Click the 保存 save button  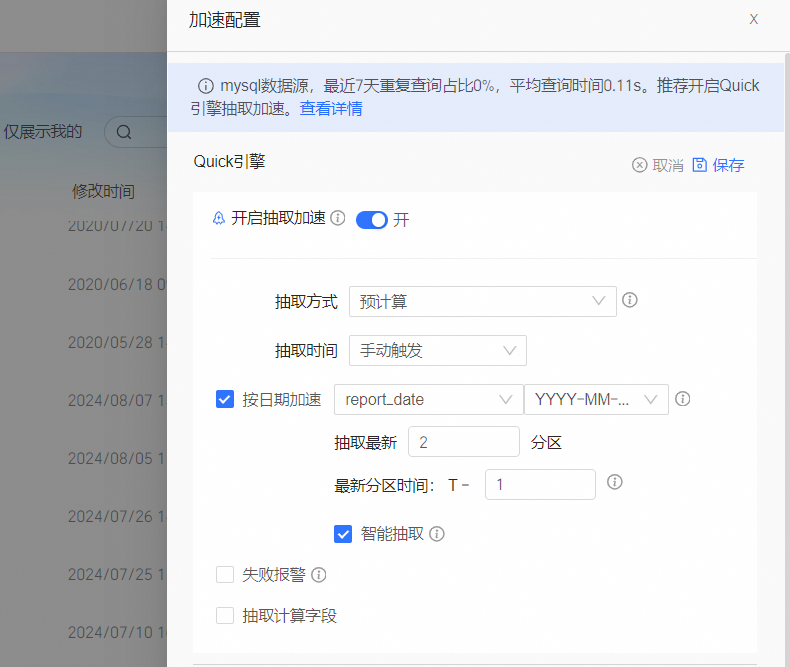click(x=719, y=165)
